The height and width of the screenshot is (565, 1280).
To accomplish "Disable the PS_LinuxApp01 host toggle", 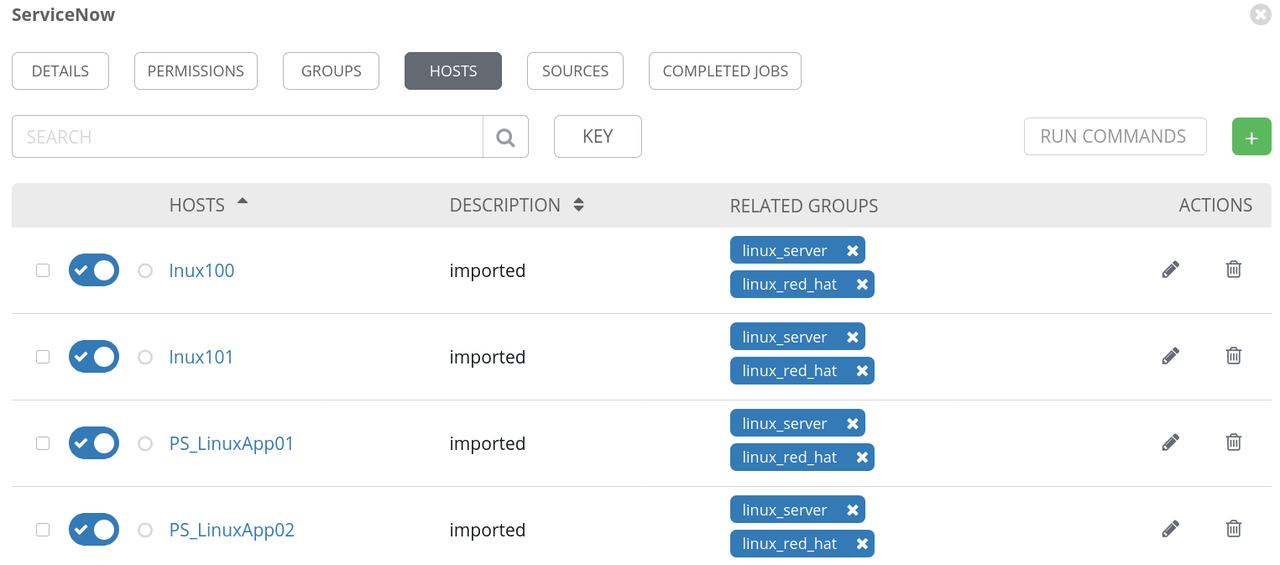I will pyautogui.click(x=94, y=443).
